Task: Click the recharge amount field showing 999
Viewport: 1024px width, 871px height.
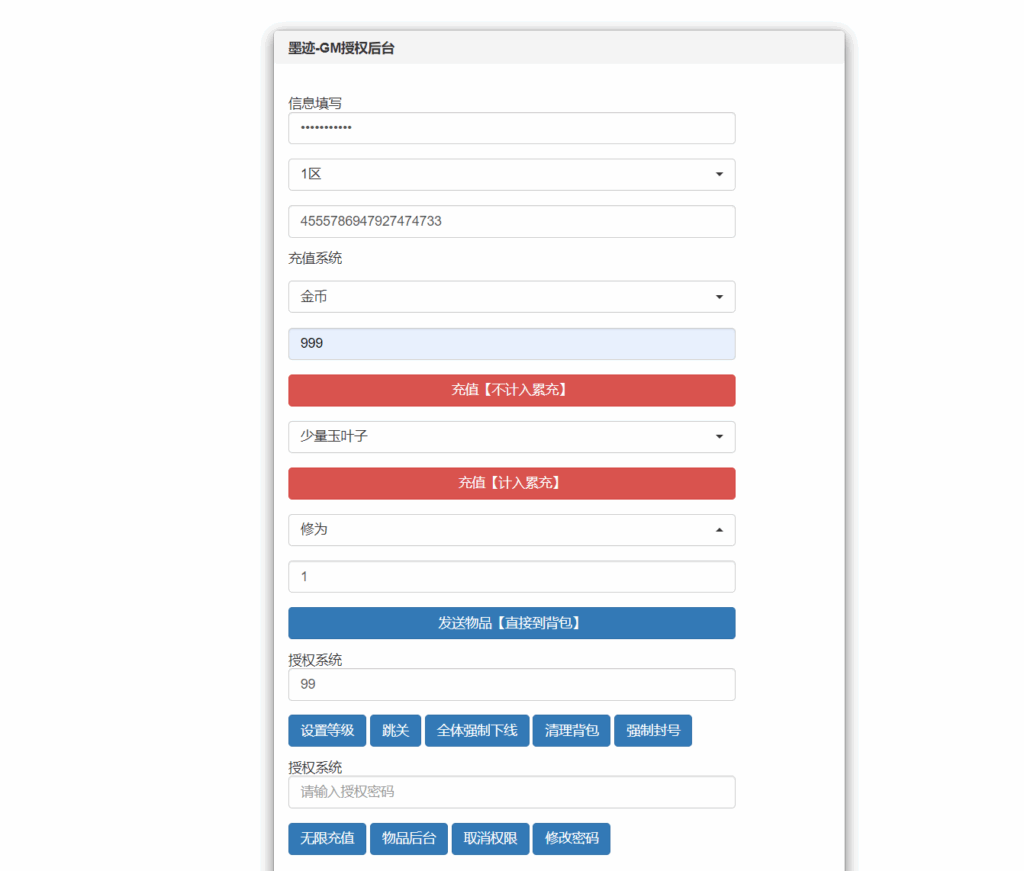Action: 511,343
